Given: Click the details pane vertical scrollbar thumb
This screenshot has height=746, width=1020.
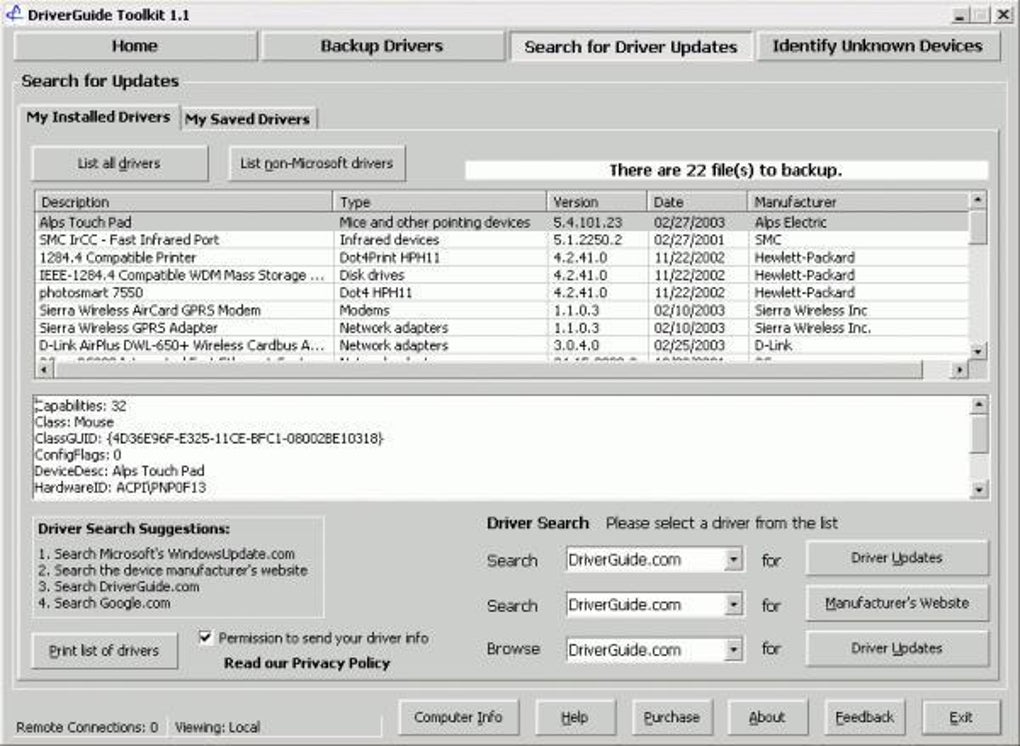Looking at the screenshot, I should 979,434.
